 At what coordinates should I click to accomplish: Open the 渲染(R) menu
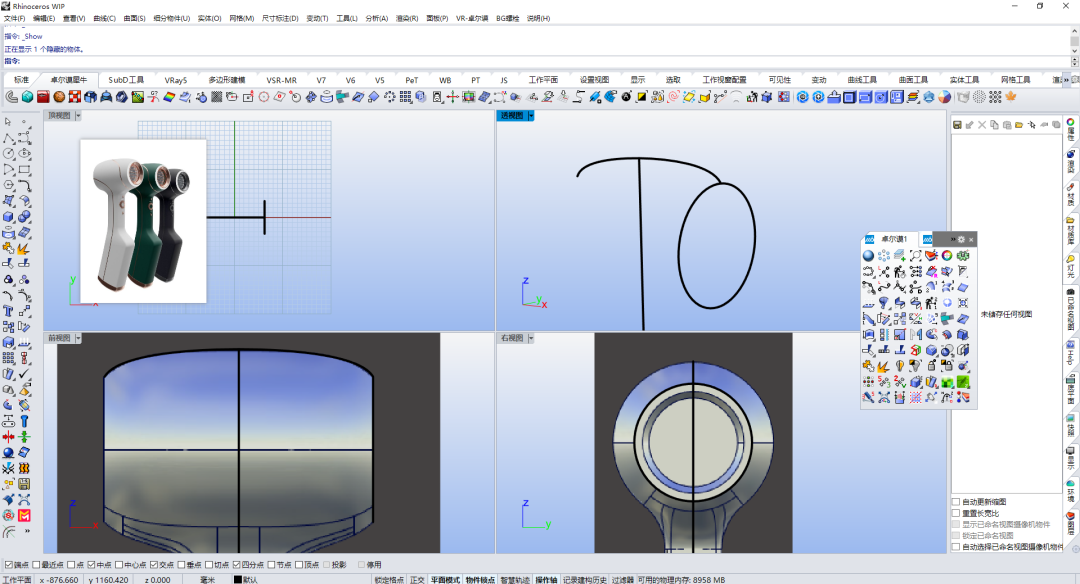pos(406,19)
